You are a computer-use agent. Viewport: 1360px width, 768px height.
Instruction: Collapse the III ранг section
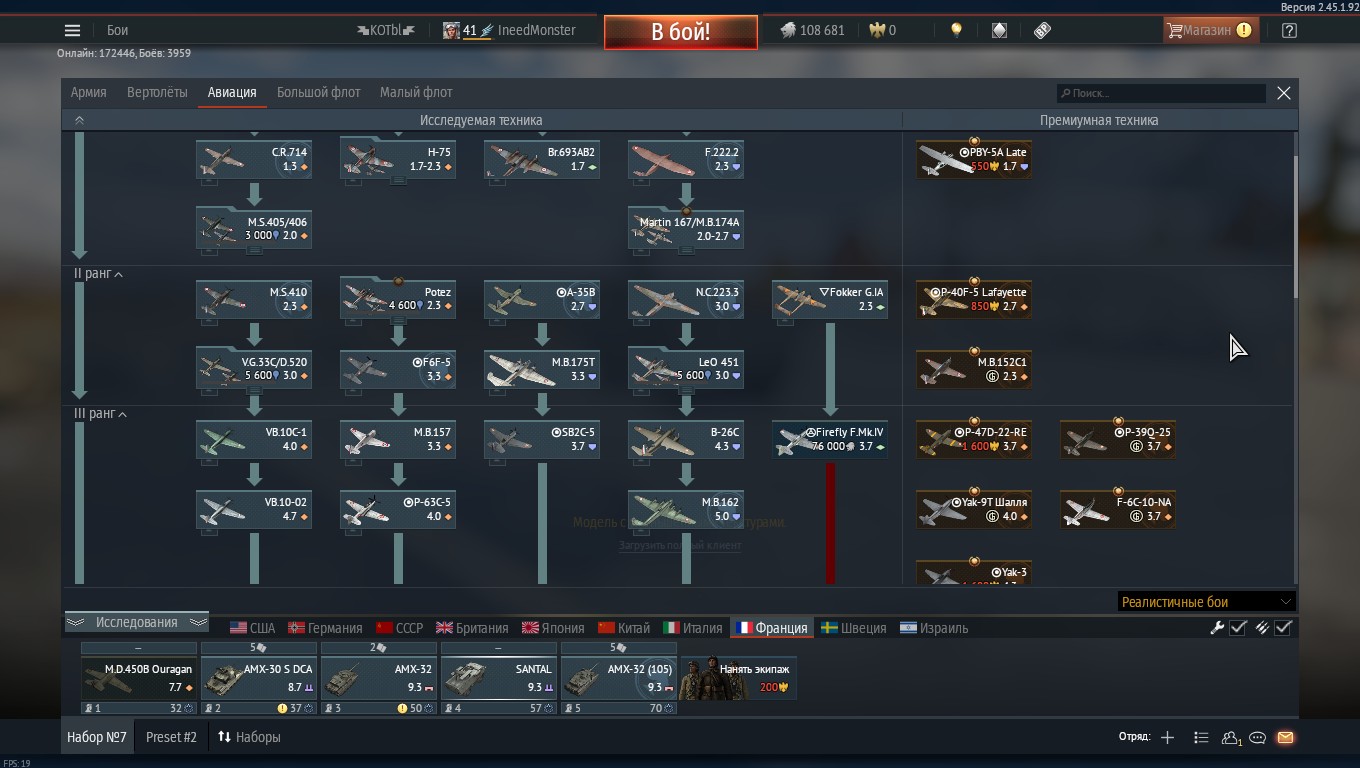coord(100,414)
